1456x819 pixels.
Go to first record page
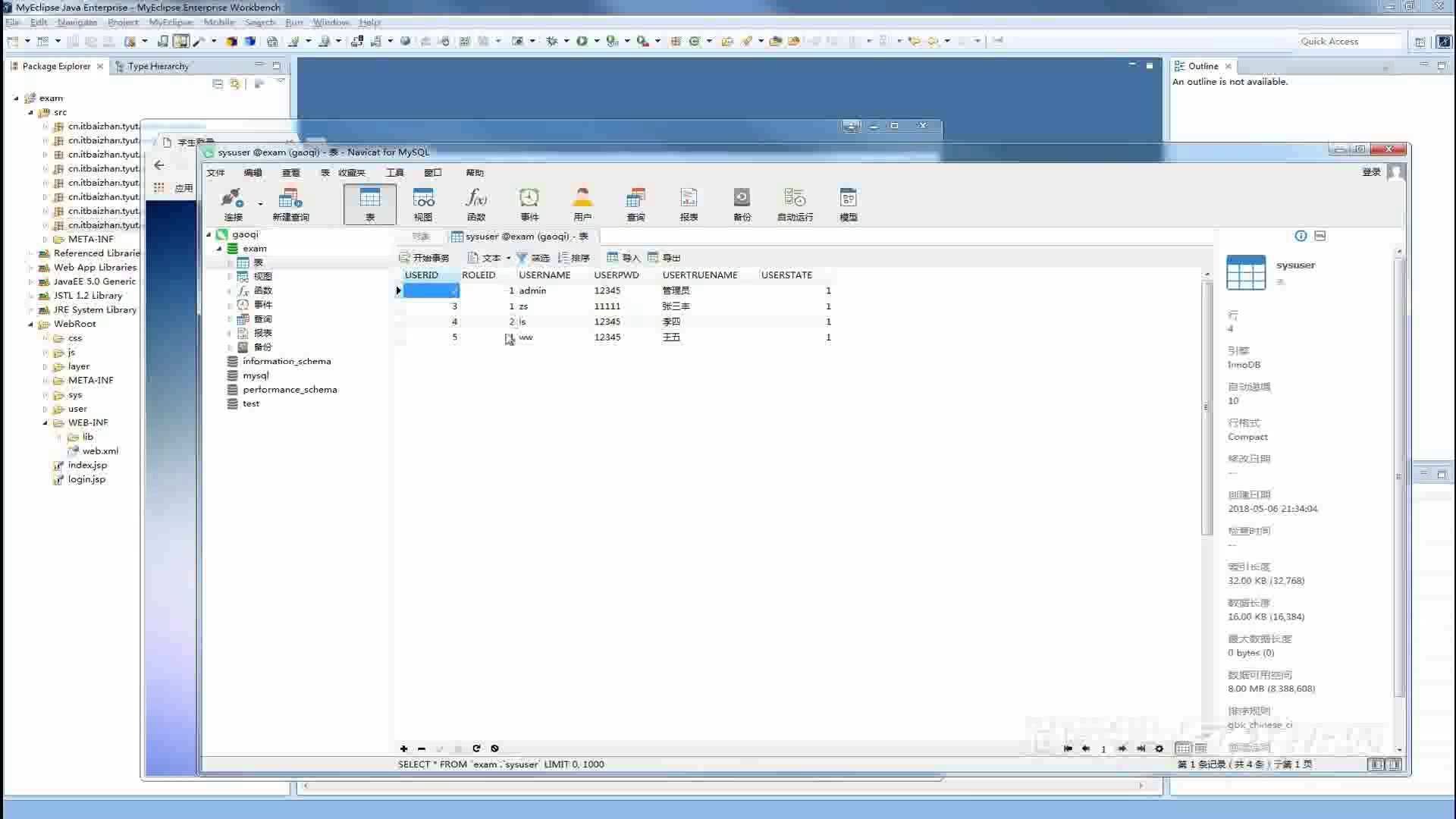1068,748
